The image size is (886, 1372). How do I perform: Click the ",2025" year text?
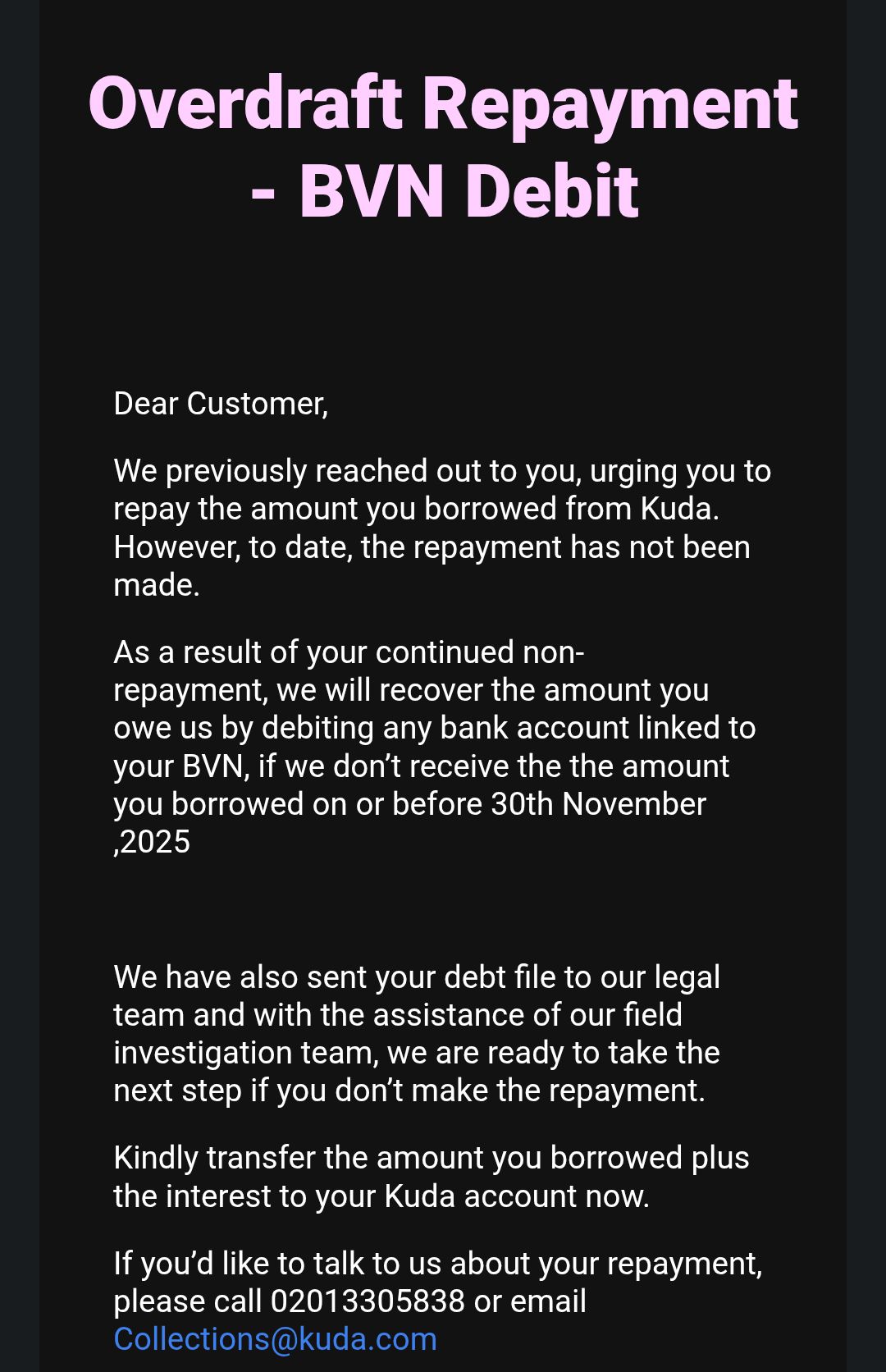(152, 843)
